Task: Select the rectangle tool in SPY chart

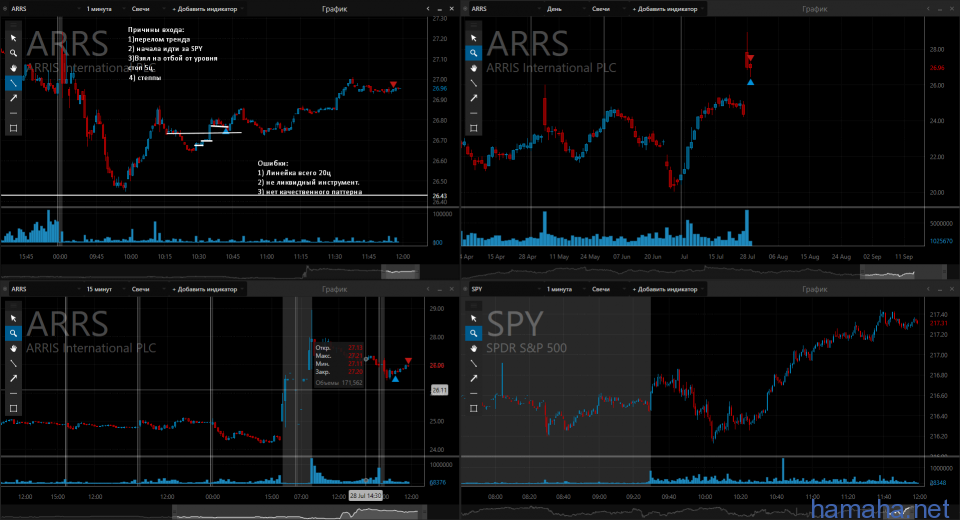Action: point(473,409)
